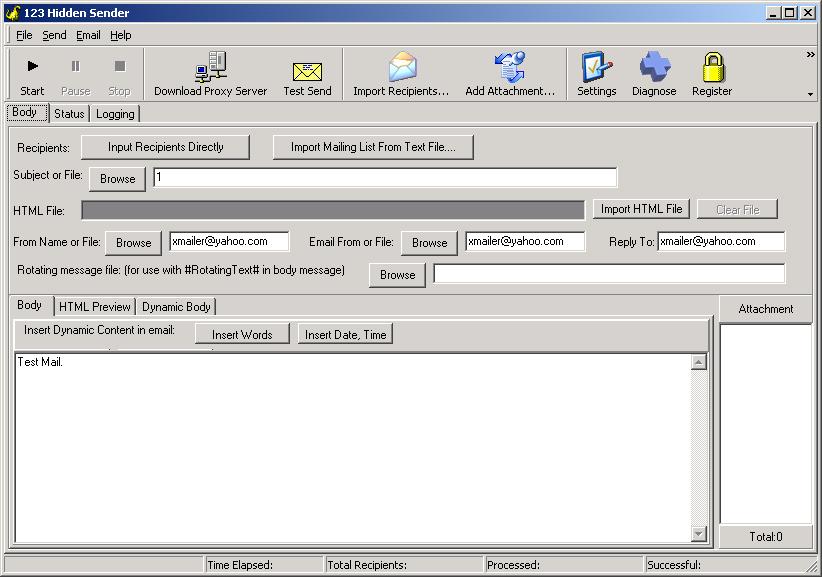Click in the message body text area
This screenshot has height=577, width=822.
pyautogui.click(x=352, y=448)
